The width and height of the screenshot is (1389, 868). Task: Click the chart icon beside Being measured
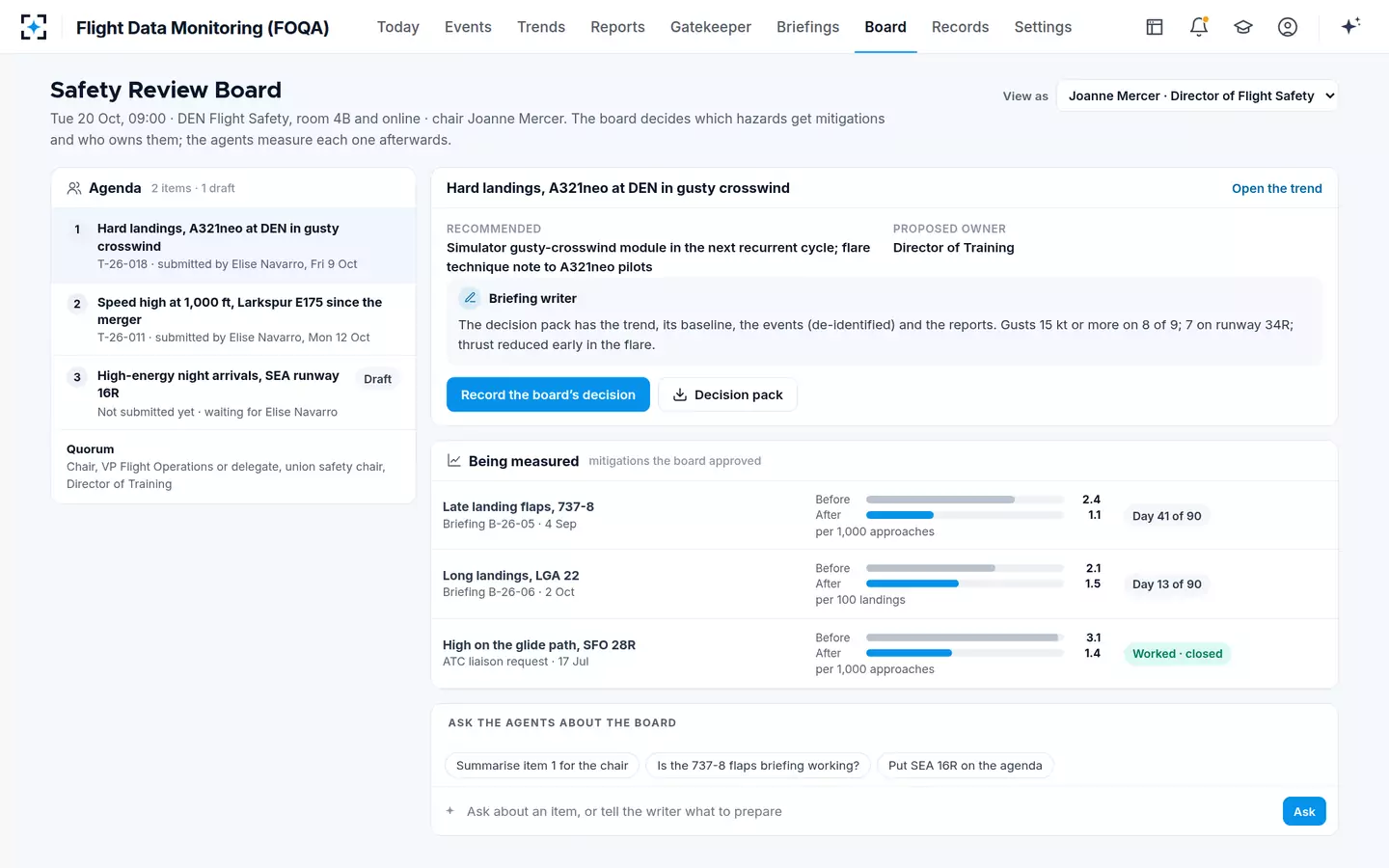point(453,461)
